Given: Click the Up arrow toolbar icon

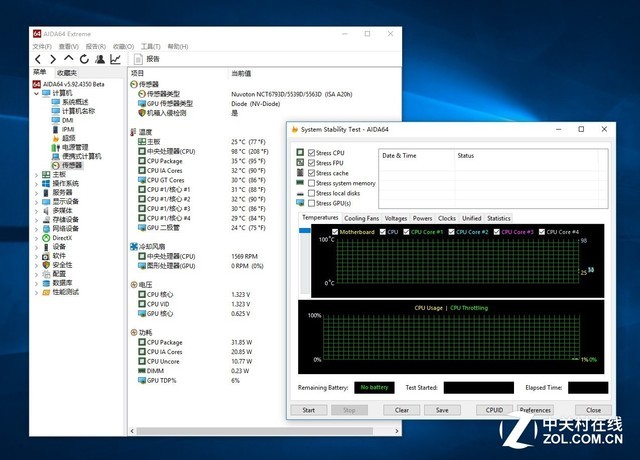Looking at the screenshot, I should point(68,59).
